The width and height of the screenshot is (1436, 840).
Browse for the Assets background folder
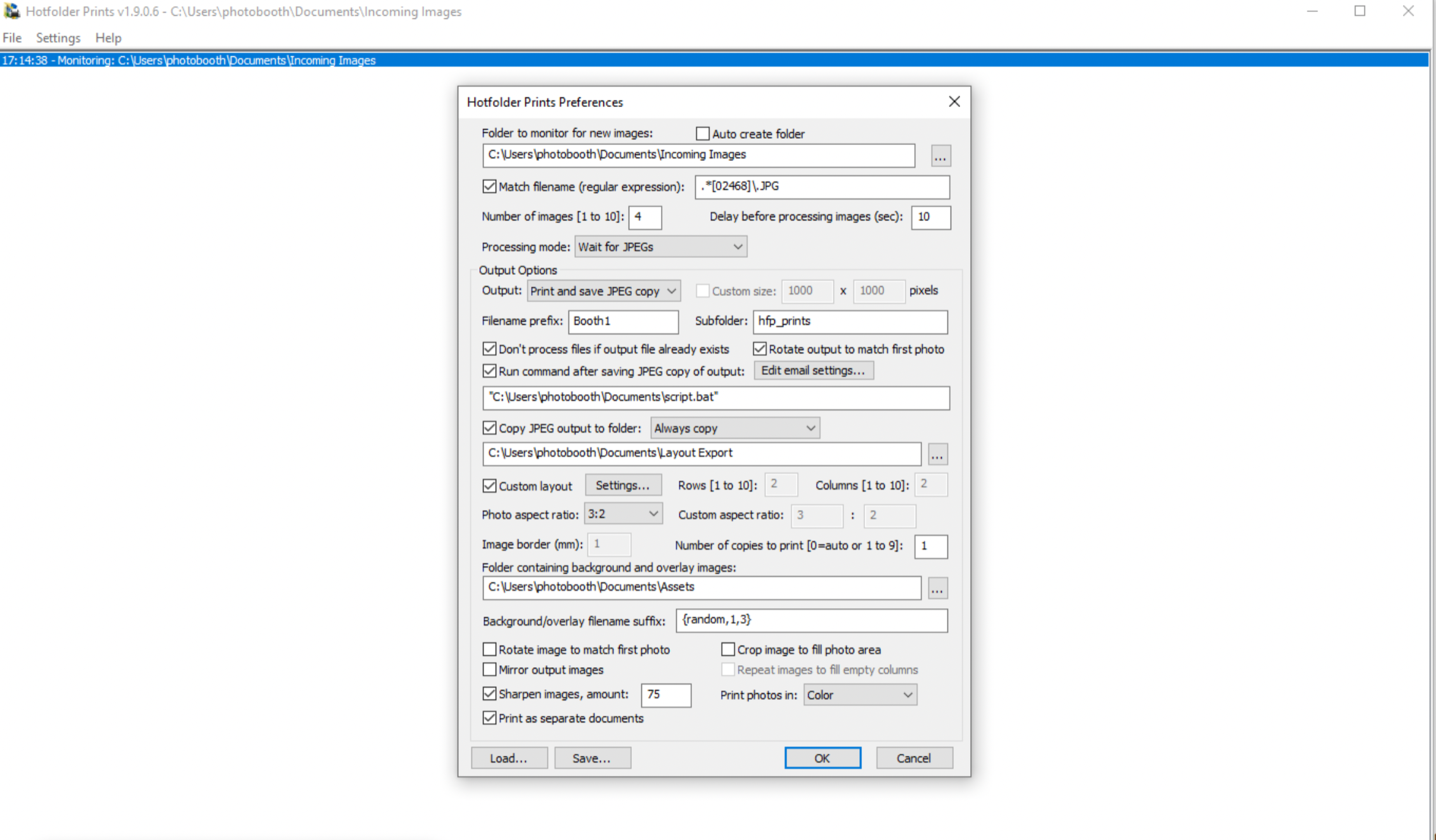coord(937,589)
